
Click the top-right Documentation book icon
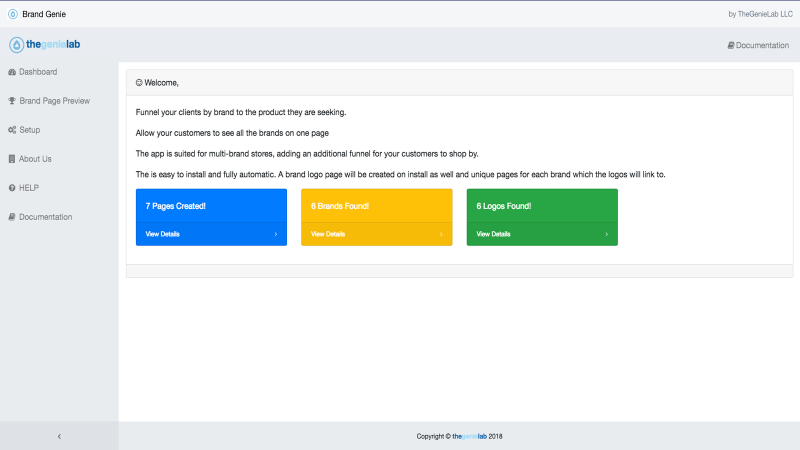731,45
